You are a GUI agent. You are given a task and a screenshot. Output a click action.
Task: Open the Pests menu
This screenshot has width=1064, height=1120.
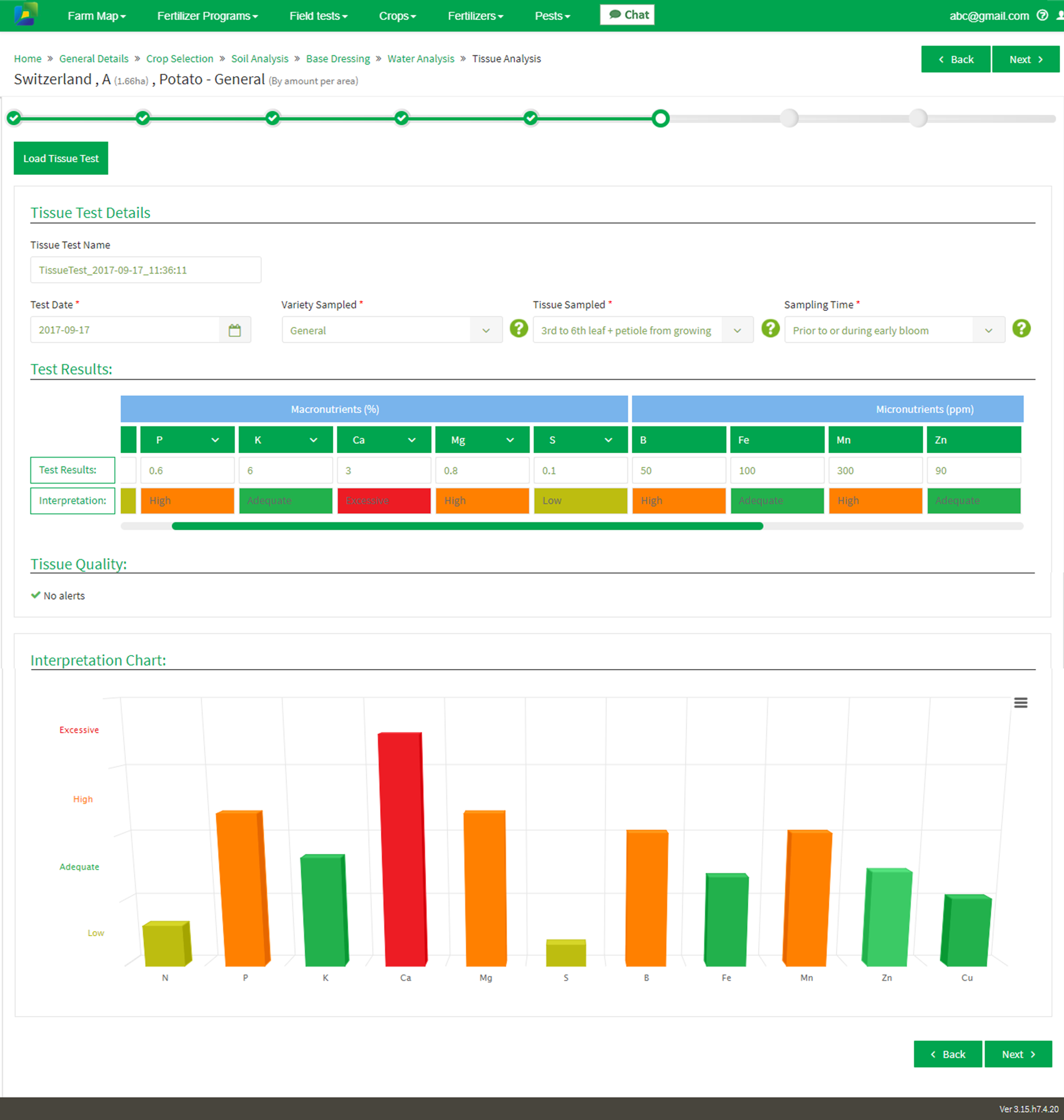click(552, 16)
